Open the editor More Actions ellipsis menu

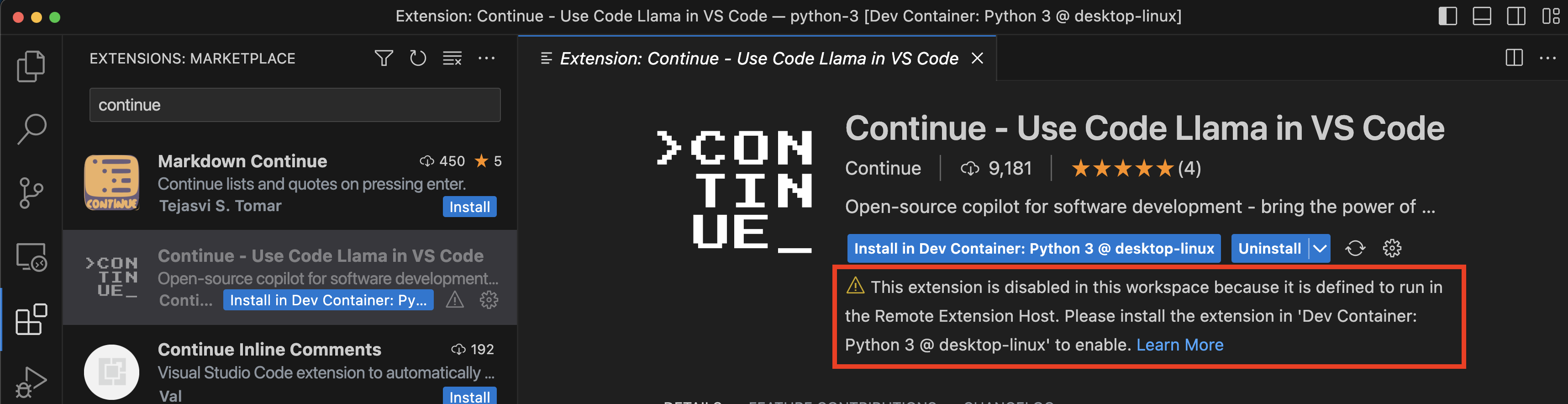[1548, 58]
